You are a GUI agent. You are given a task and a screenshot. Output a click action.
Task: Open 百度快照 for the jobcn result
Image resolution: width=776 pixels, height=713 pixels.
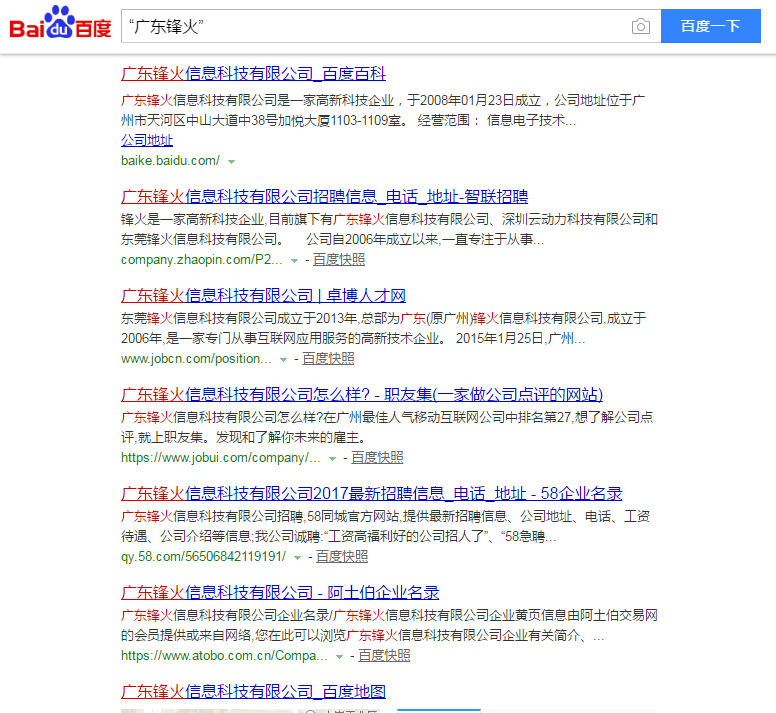[x=328, y=359]
